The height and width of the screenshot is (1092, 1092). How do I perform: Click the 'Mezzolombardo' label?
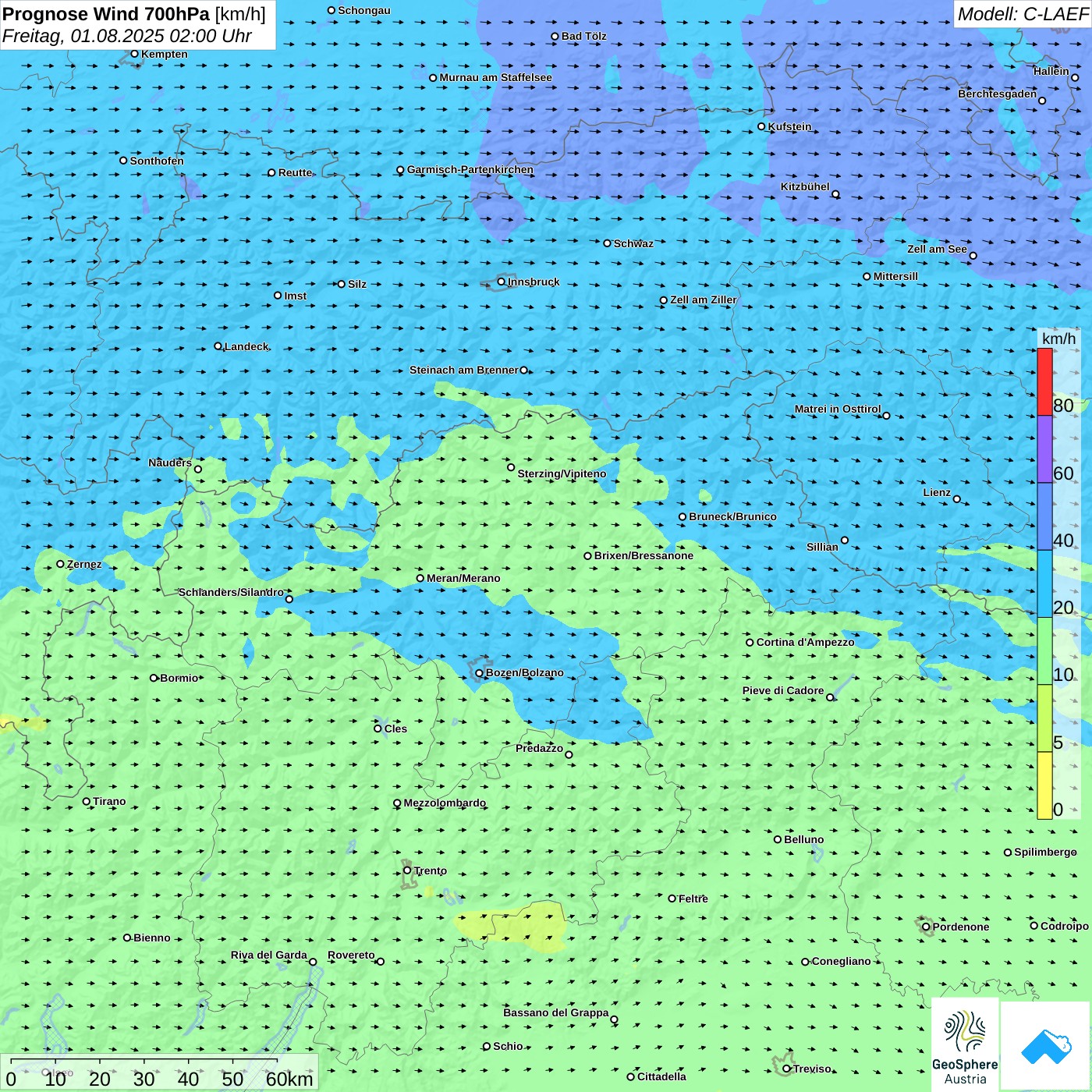tap(445, 803)
